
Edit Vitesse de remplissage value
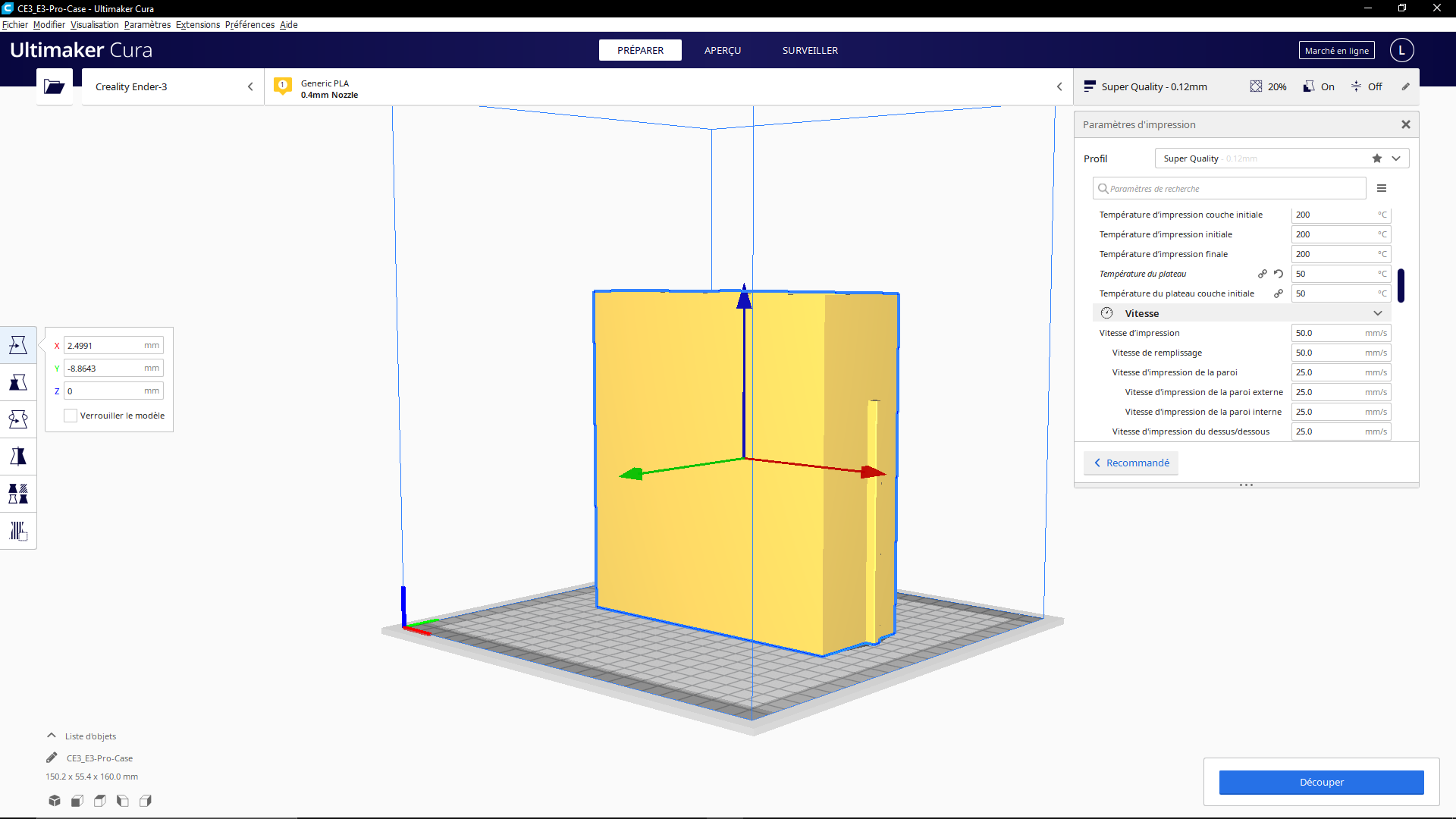pyautogui.click(x=1341, y=353)
